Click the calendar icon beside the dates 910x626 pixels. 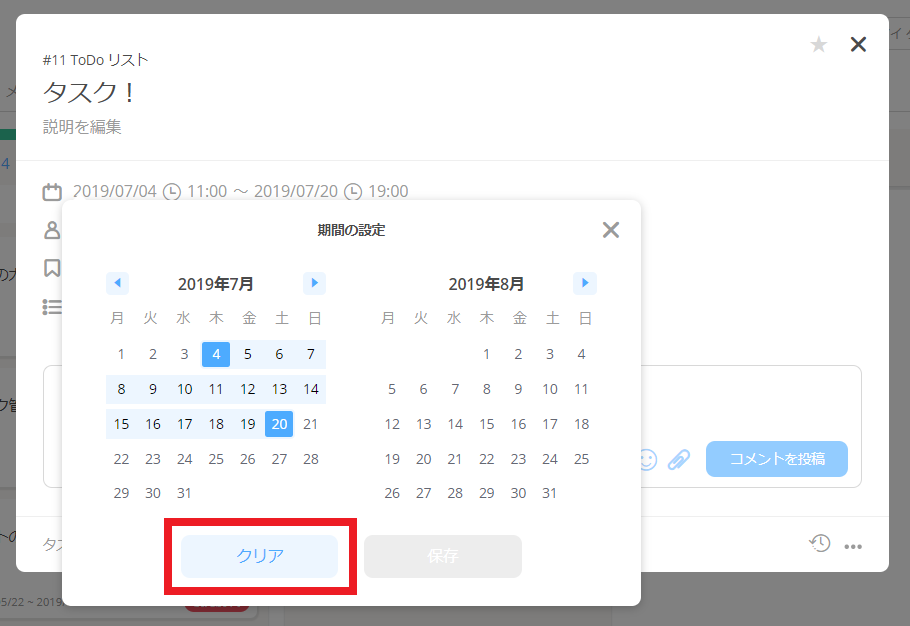[51, 191]
